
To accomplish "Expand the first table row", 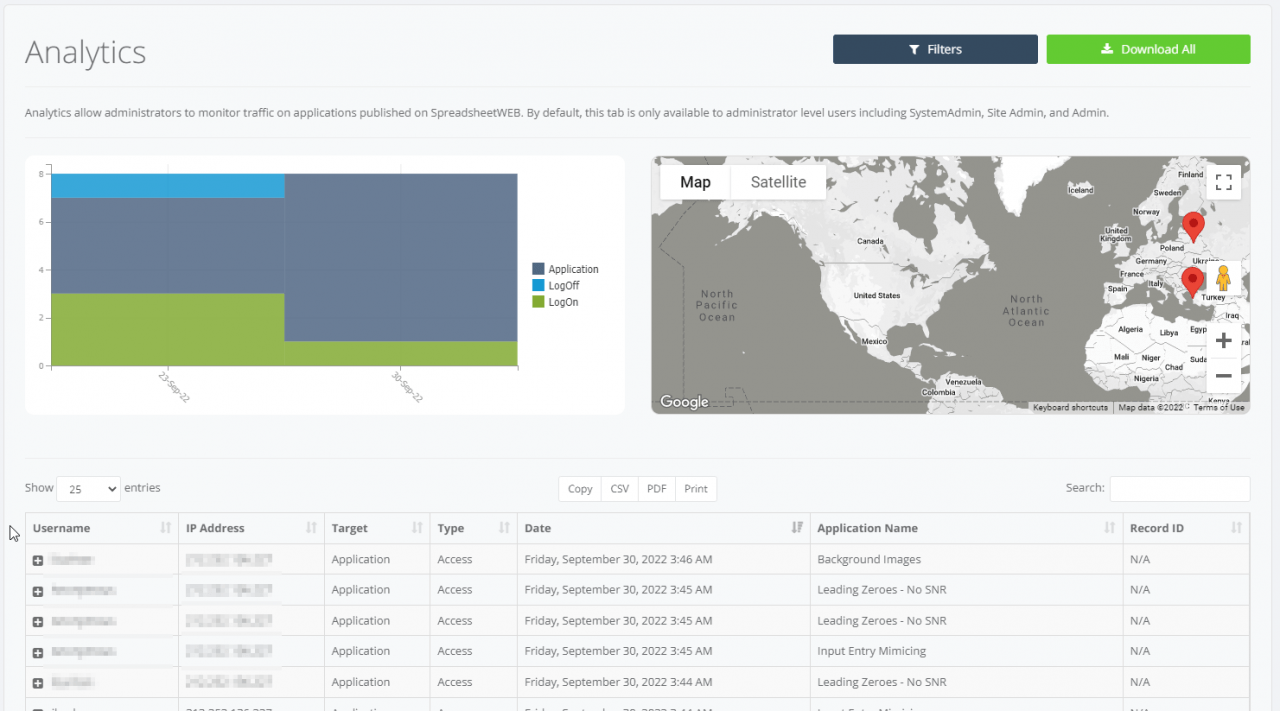I will pos(38,561).
